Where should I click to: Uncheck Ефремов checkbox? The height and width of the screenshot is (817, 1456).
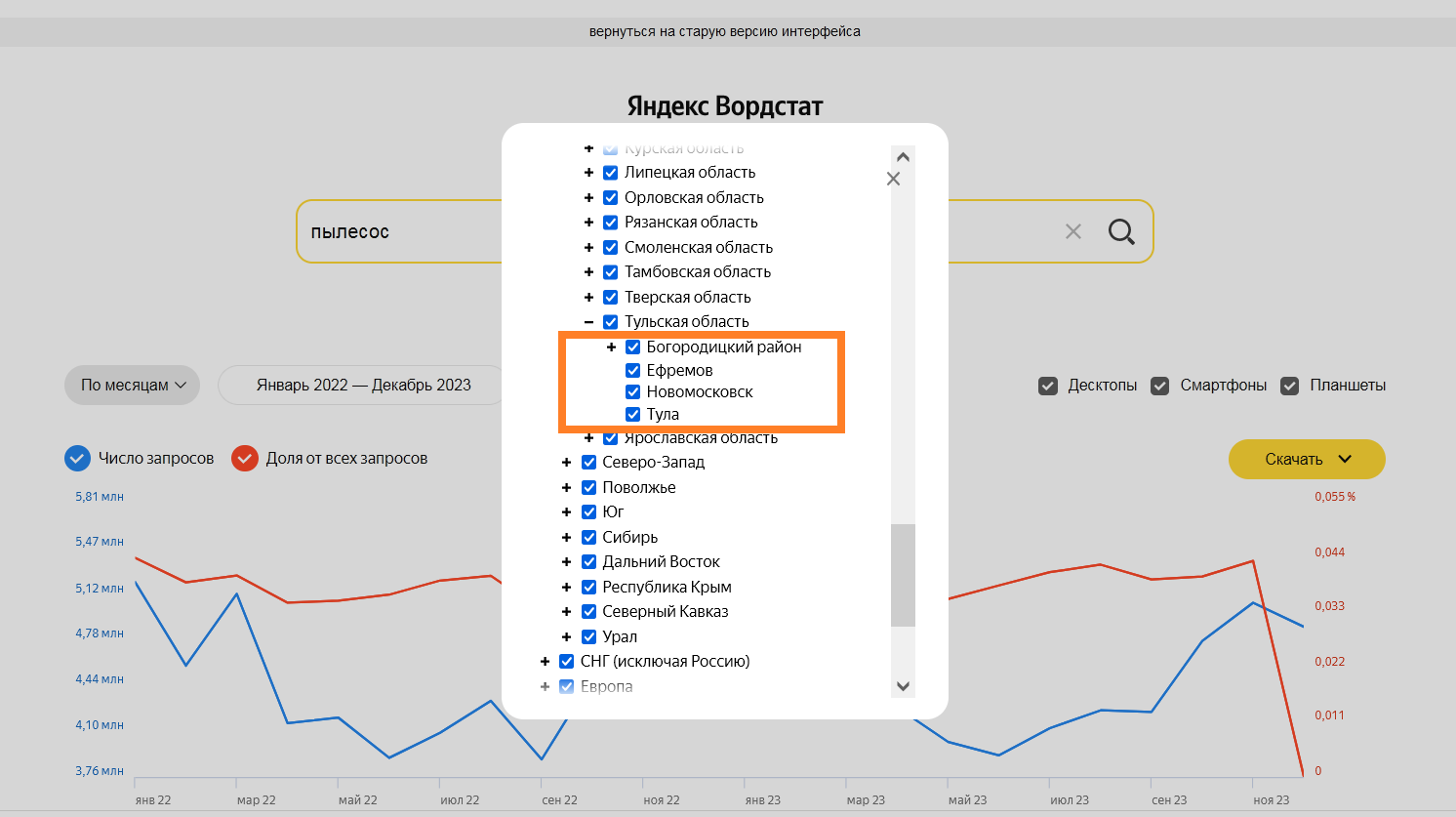(632, 370)
